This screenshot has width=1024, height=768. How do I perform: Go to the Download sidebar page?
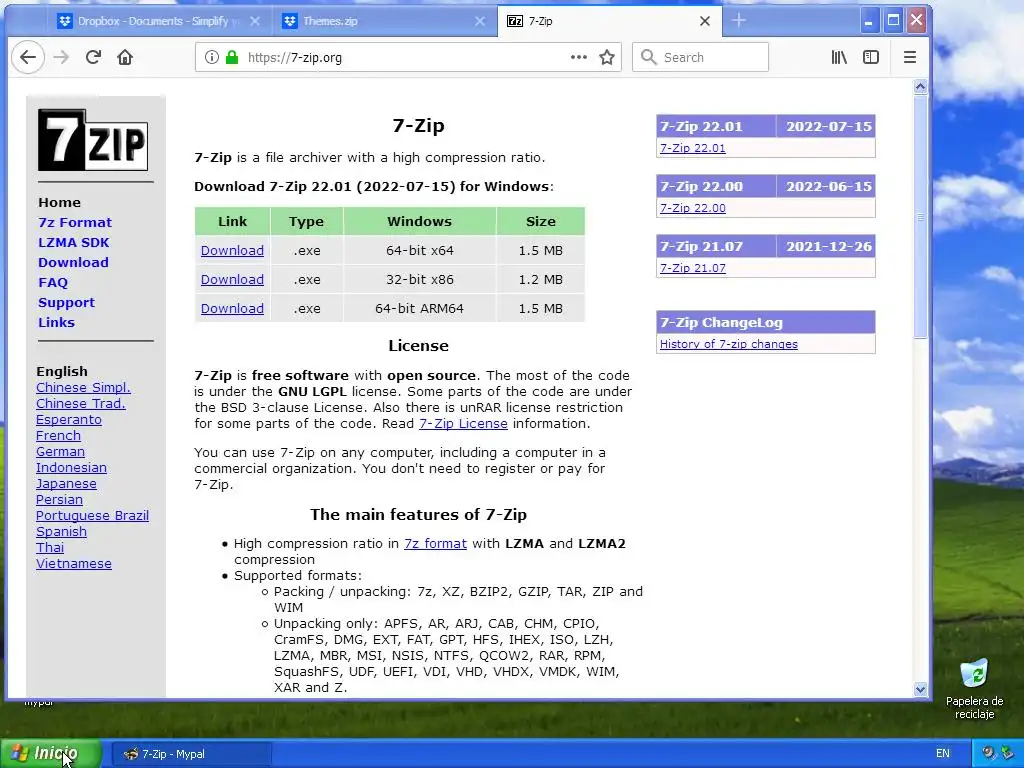(x=73, y=263)
